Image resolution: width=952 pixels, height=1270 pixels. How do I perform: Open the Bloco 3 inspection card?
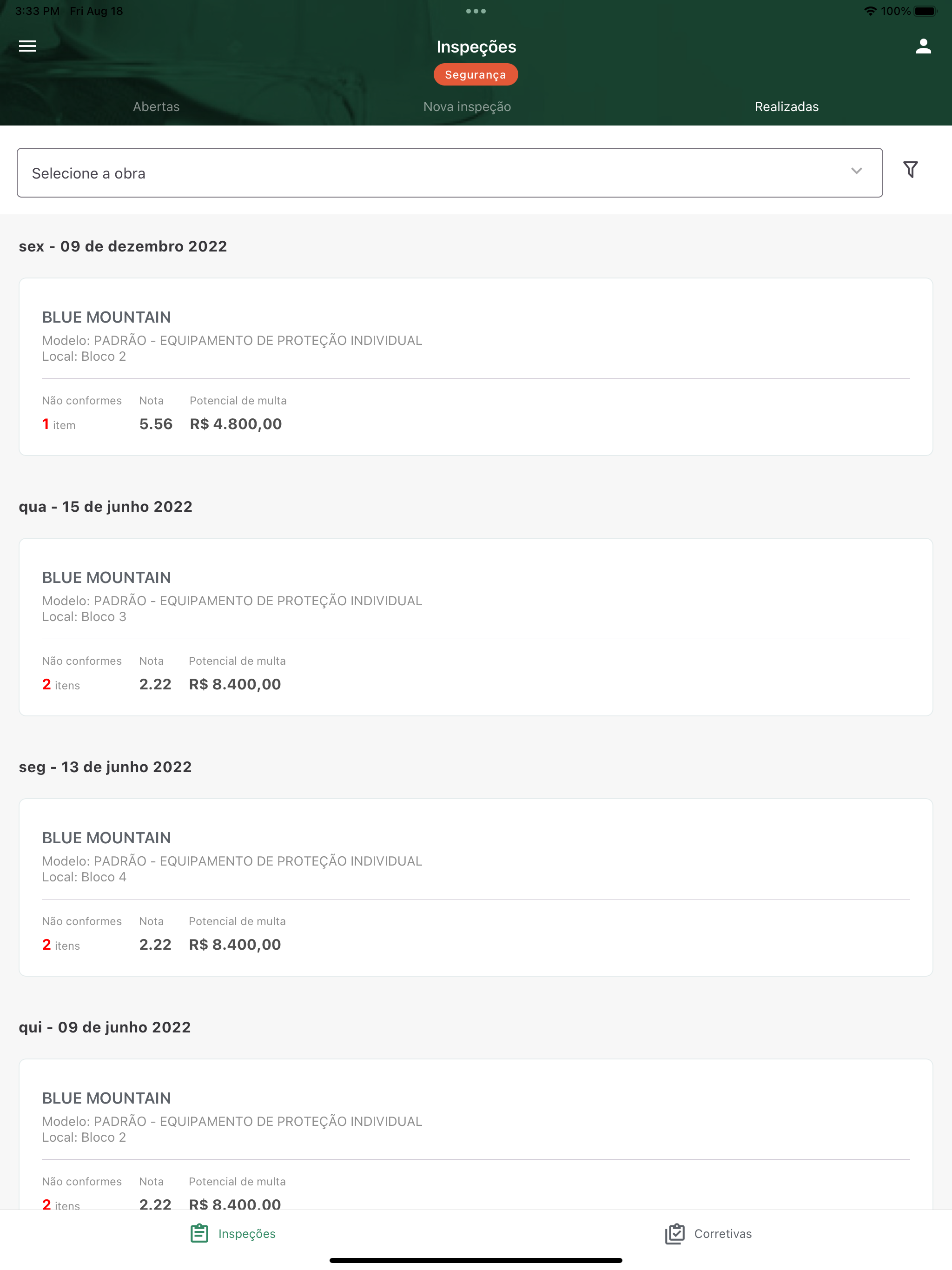click(x=476, y=627)
